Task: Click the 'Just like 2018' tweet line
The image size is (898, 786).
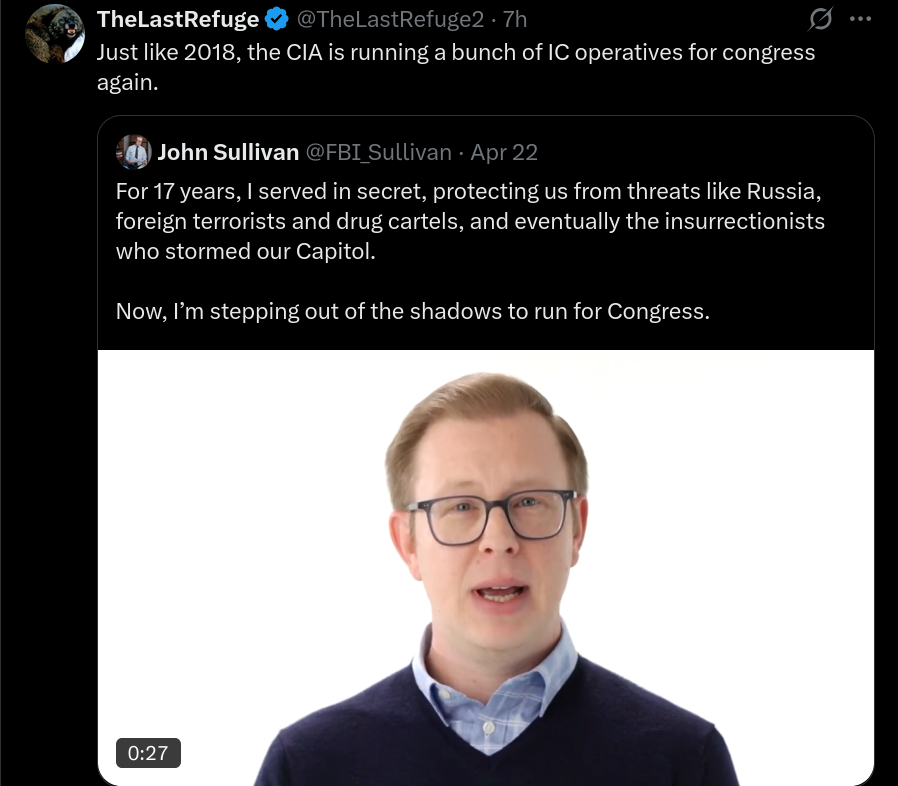Action: click(x=456, y=53)
